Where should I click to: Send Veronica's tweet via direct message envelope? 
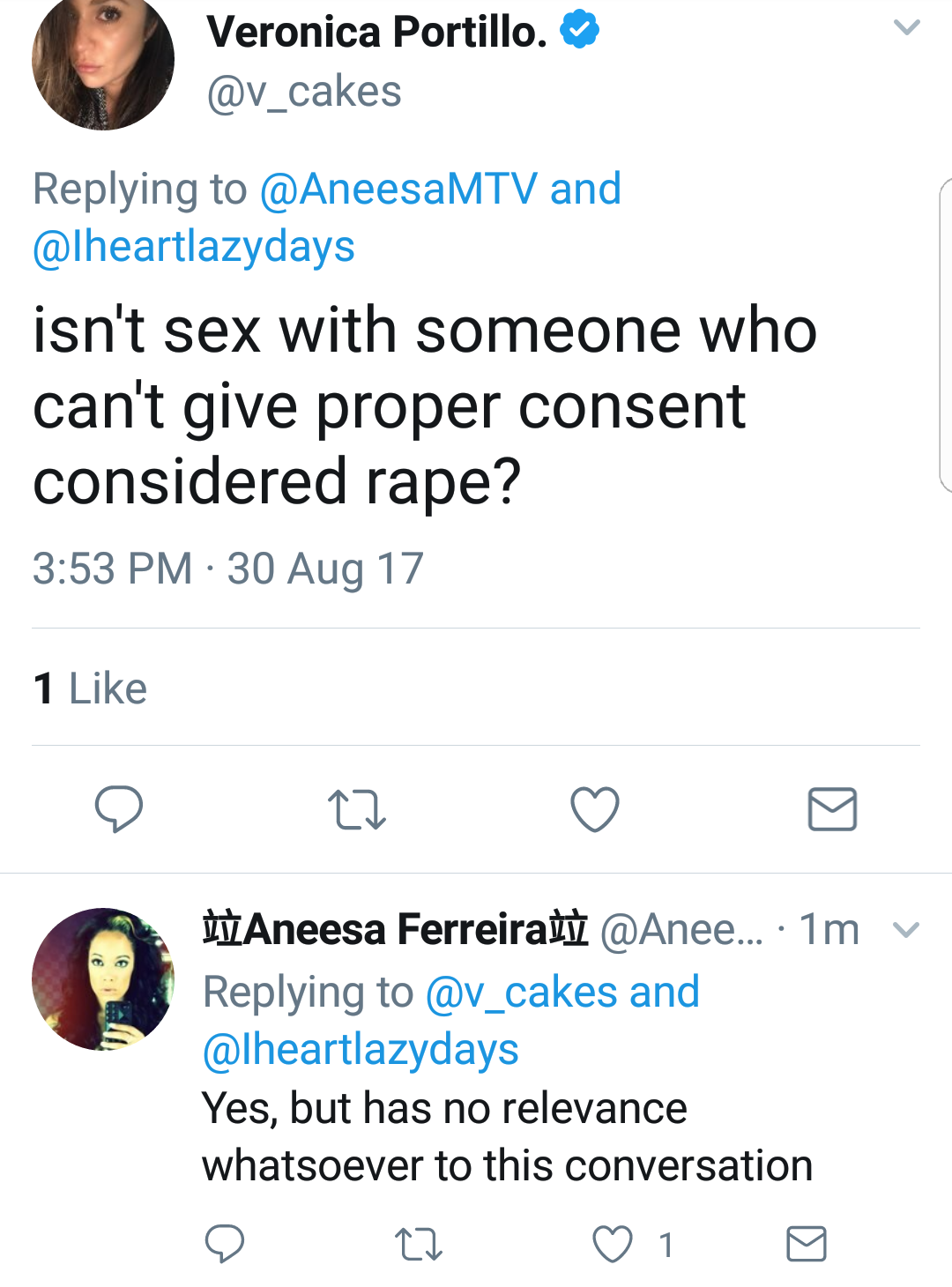832,809
